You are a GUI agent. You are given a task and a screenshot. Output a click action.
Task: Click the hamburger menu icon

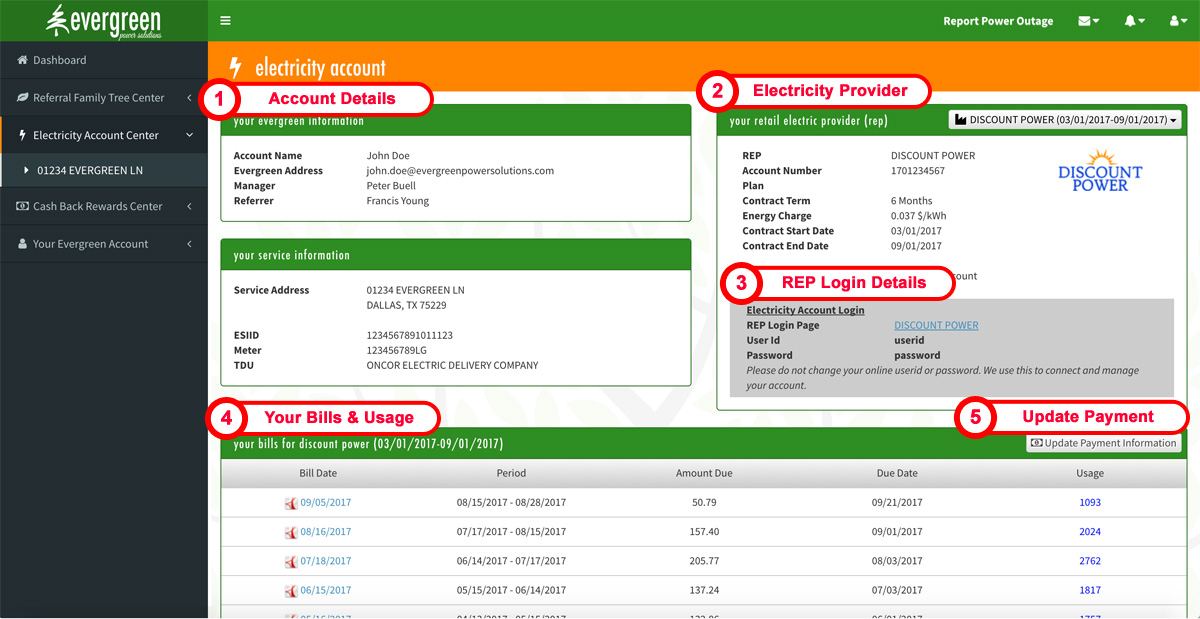click(x=226, y=20)
